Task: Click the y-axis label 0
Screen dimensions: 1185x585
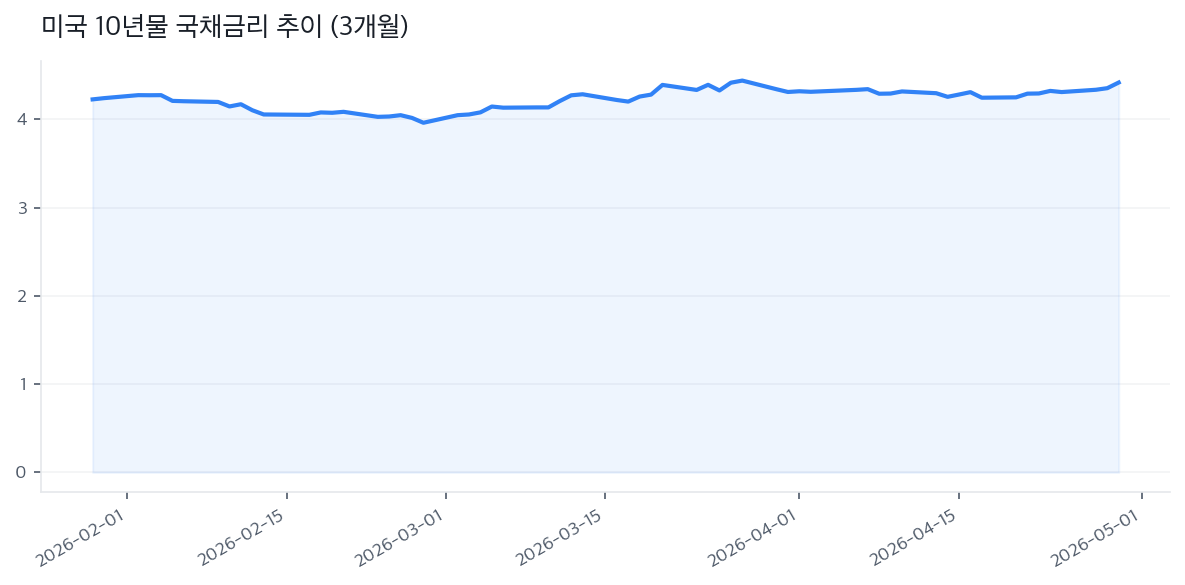Action: [21, 472]
